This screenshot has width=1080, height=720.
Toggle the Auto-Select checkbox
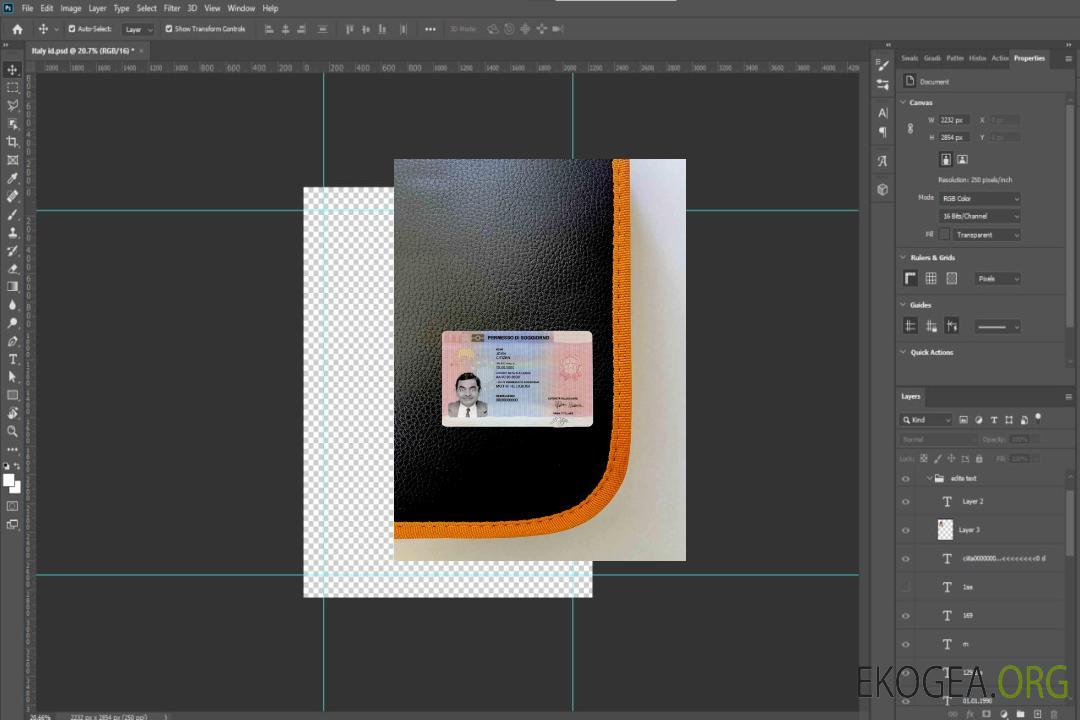[x=72, y=29]
